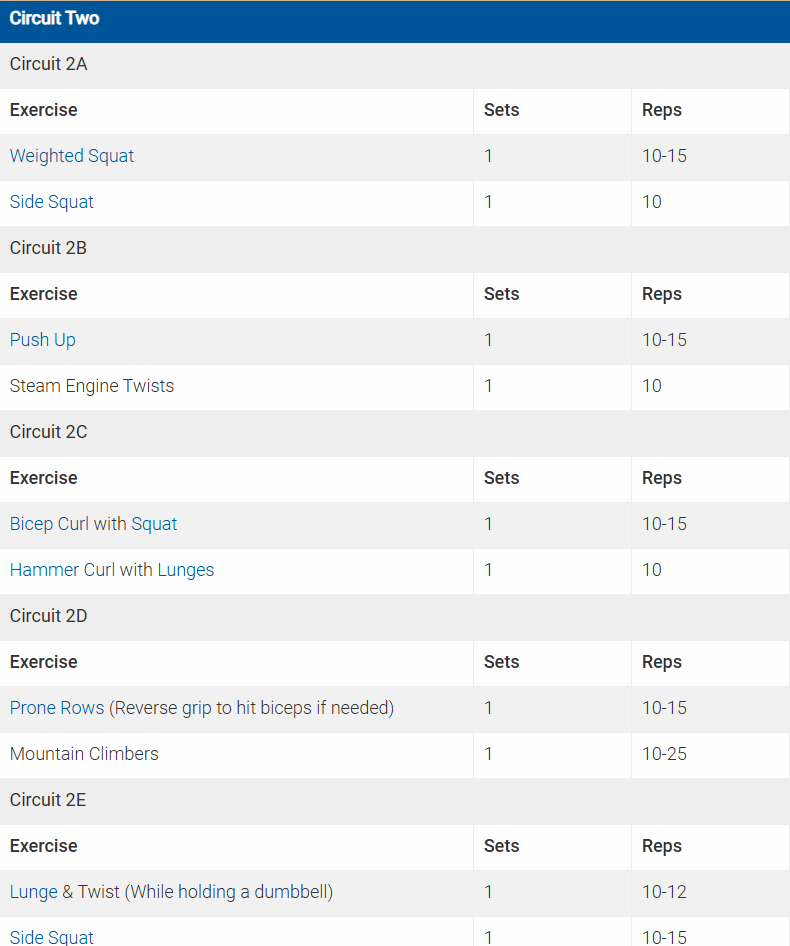The width and height of the screenshot is (790, 946).
Task: Click the 10-12 reps value
Action: coord(665,892)
